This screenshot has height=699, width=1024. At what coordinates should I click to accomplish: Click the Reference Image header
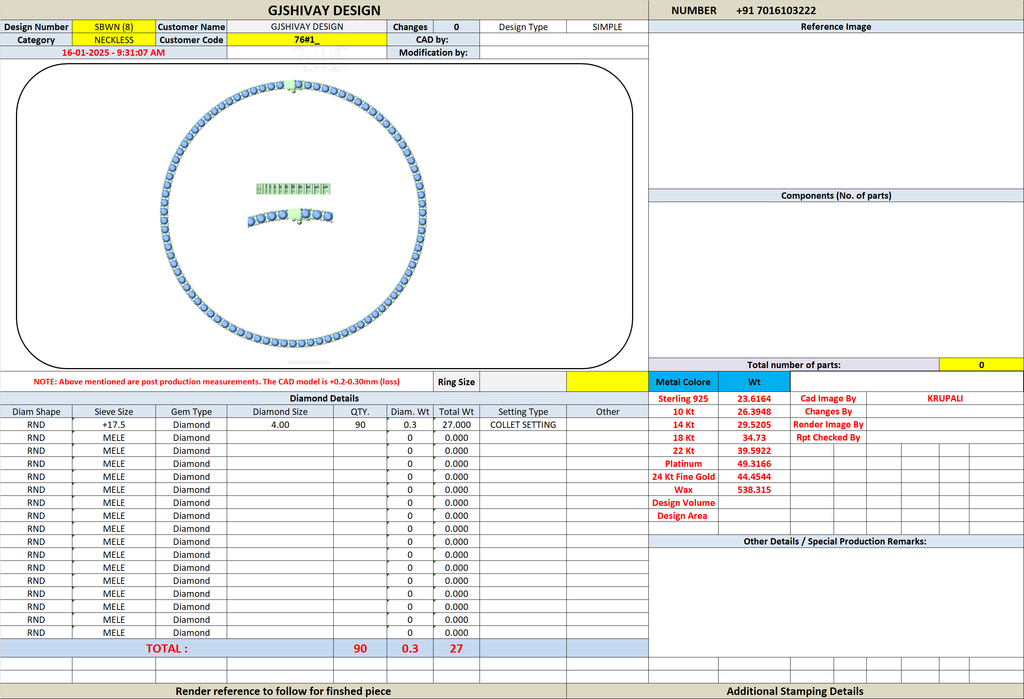[x=836, y=27]
